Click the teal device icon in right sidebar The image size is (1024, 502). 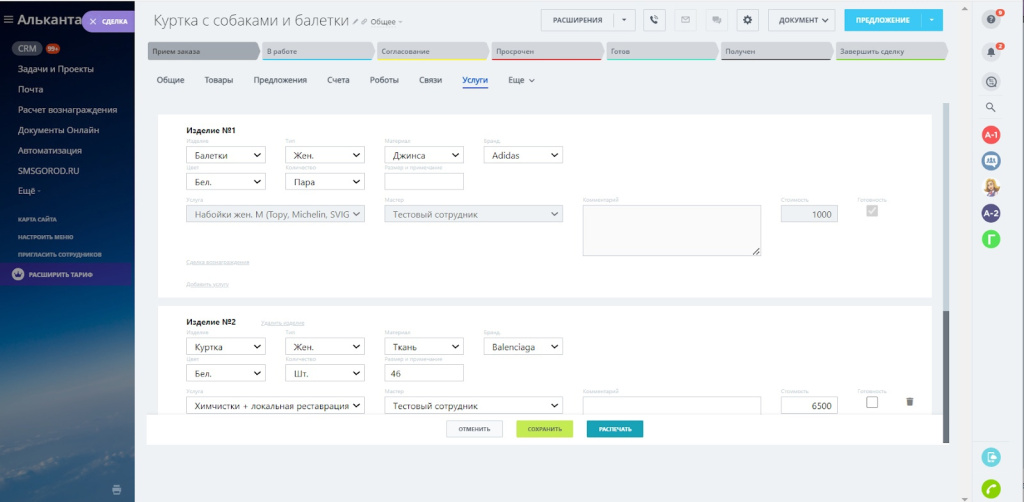click(x=991, y=457)
